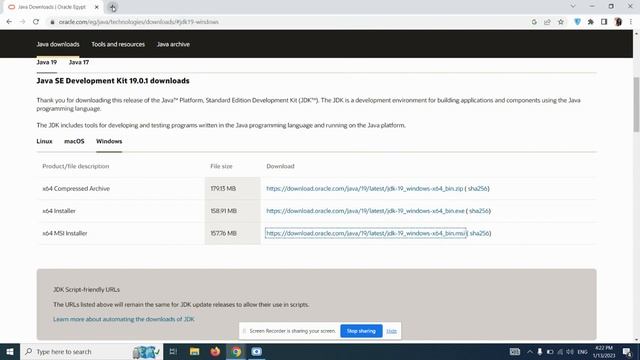Click the x64 MSI Installer description
Image resolution: width=640 pixels, height=360 pixels.
(x=65, y=233)
